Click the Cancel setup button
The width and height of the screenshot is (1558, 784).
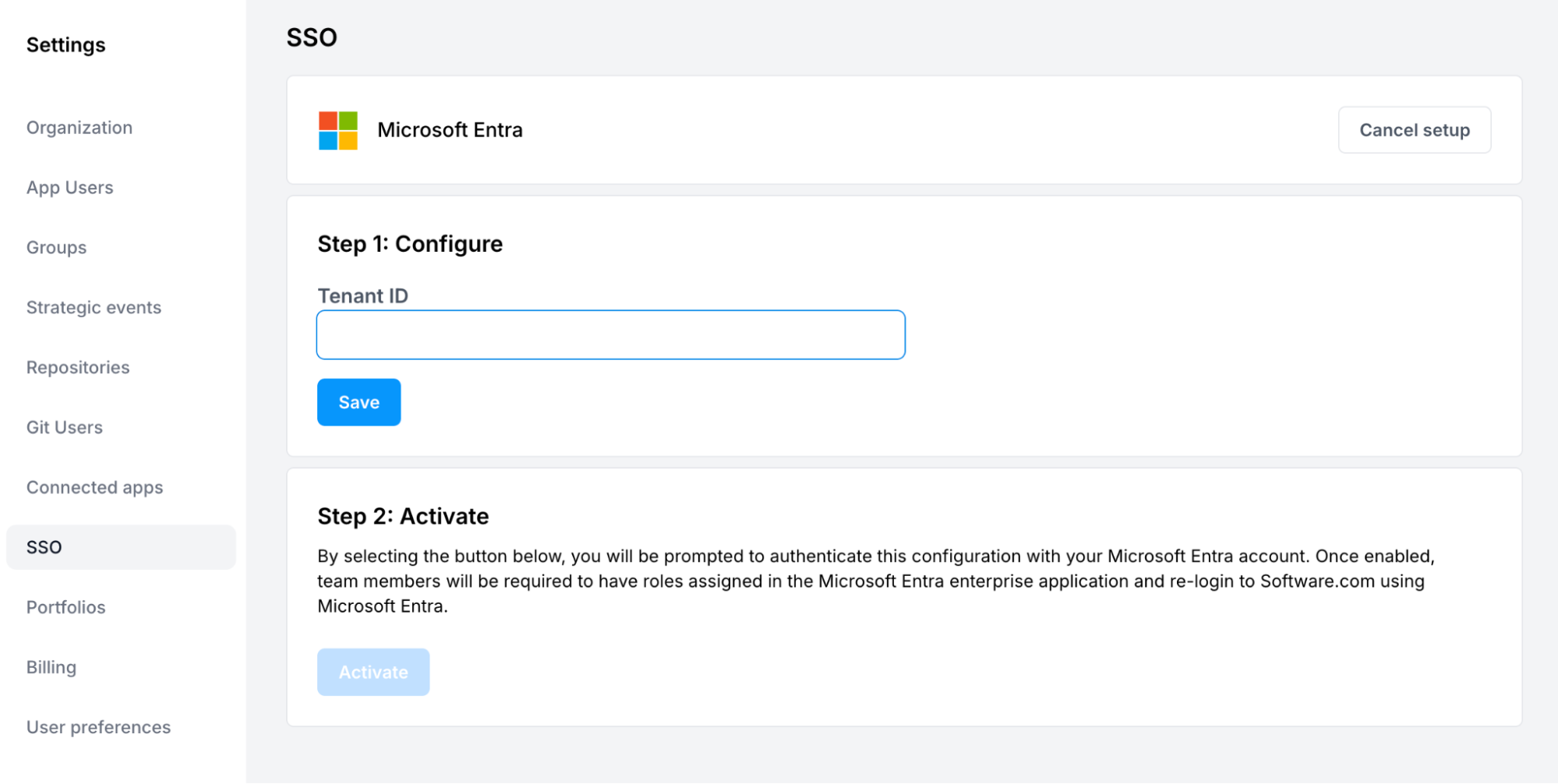(x=1414, y=130)
